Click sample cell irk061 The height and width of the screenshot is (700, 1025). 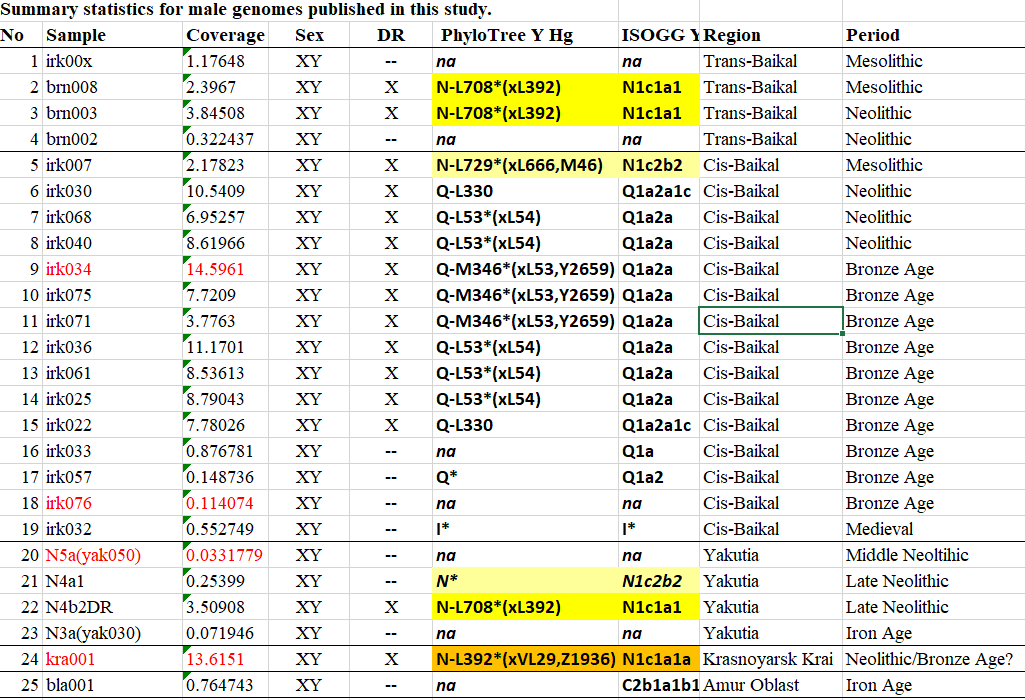[x=112, y=373]
